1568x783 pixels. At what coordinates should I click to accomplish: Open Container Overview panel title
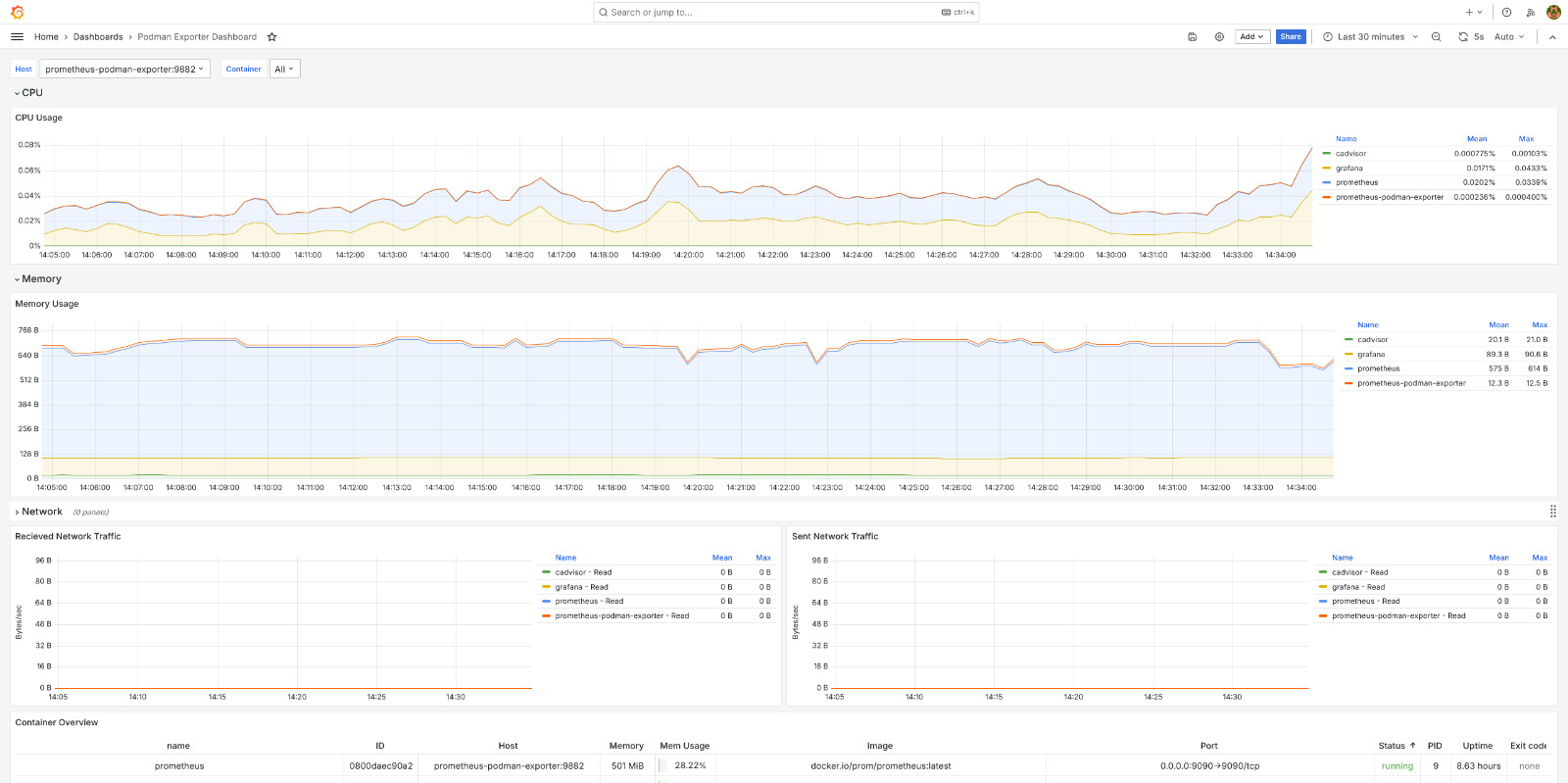click(56, 722)
